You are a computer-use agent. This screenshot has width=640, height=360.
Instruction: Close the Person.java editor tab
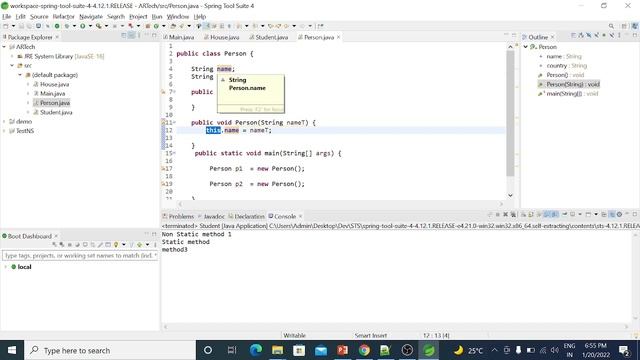tap(338, 37)
